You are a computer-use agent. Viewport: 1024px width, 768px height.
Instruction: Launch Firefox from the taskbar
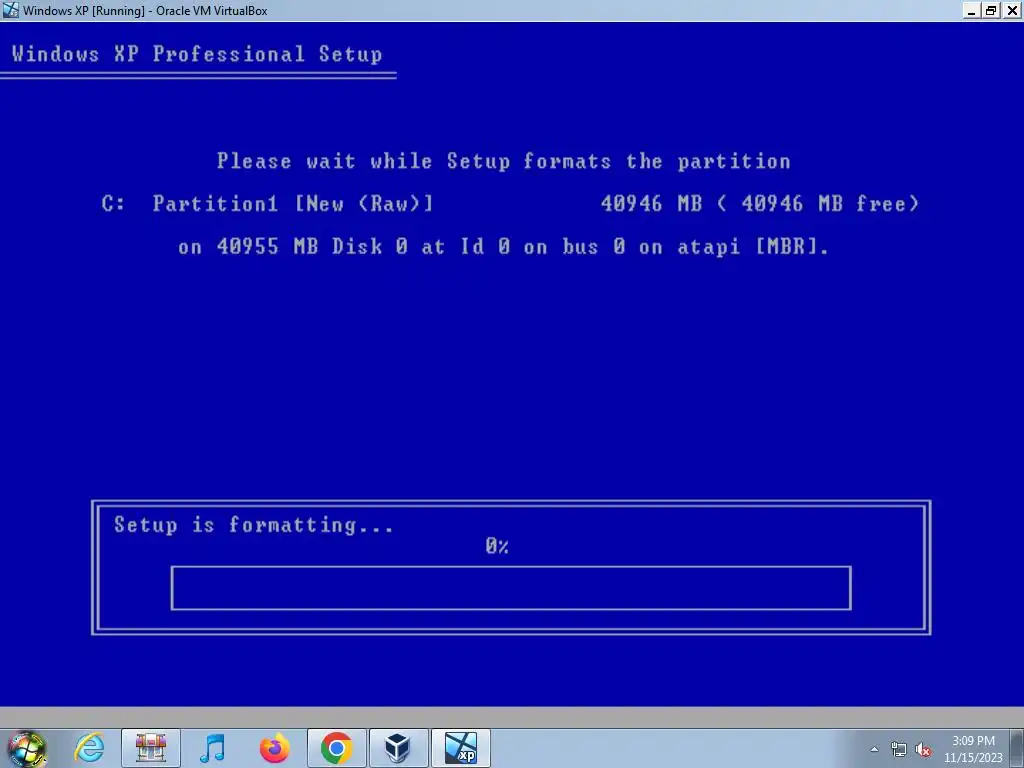coord(274,748)
